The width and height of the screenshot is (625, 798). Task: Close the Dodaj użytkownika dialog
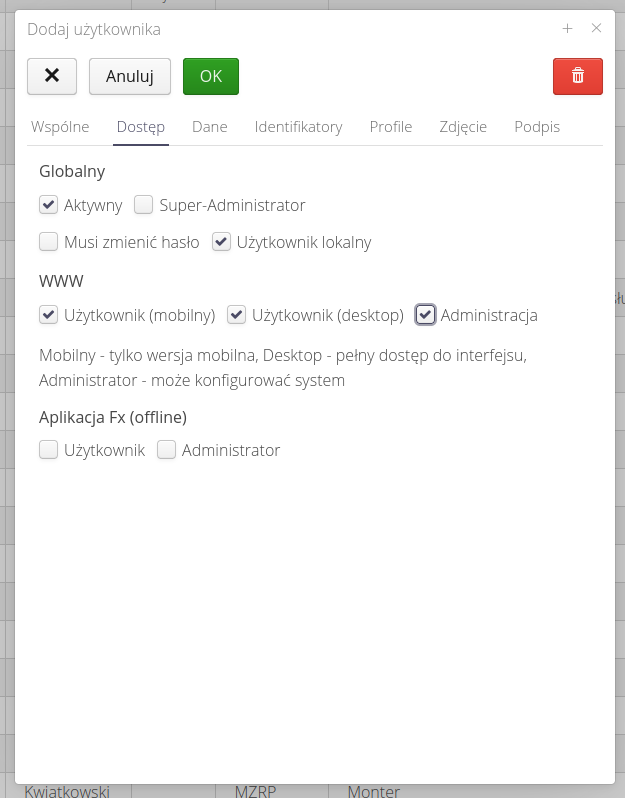(596, 29)
